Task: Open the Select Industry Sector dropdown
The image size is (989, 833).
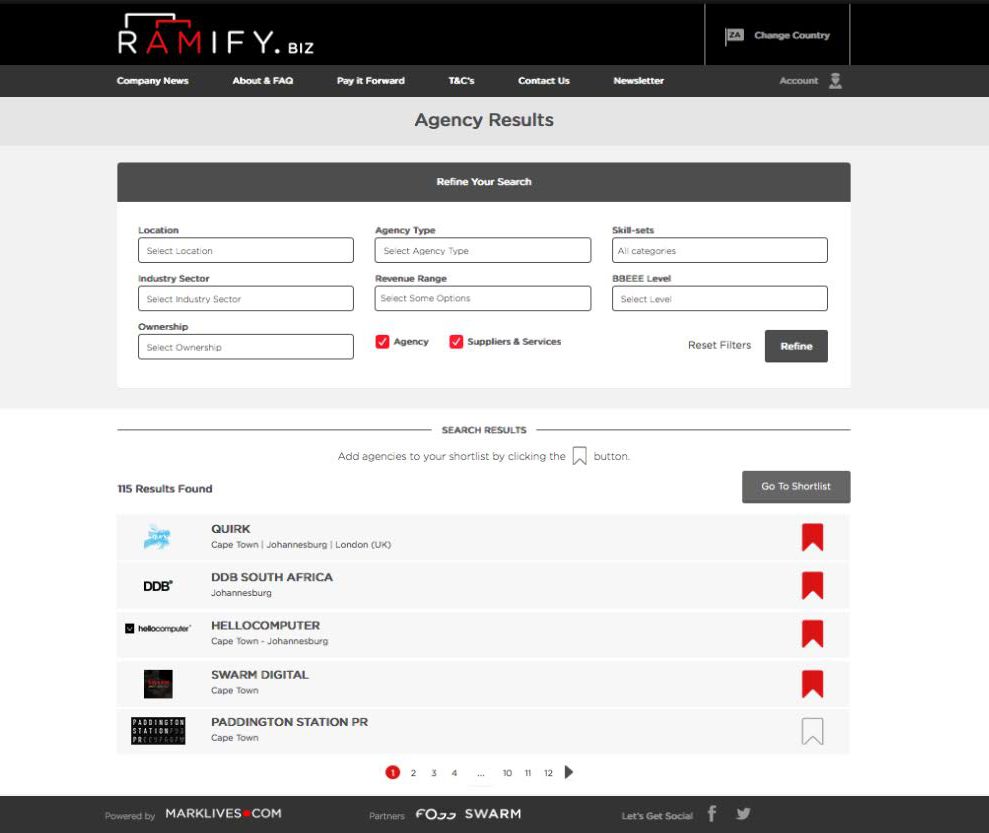Action: point(246,298)
